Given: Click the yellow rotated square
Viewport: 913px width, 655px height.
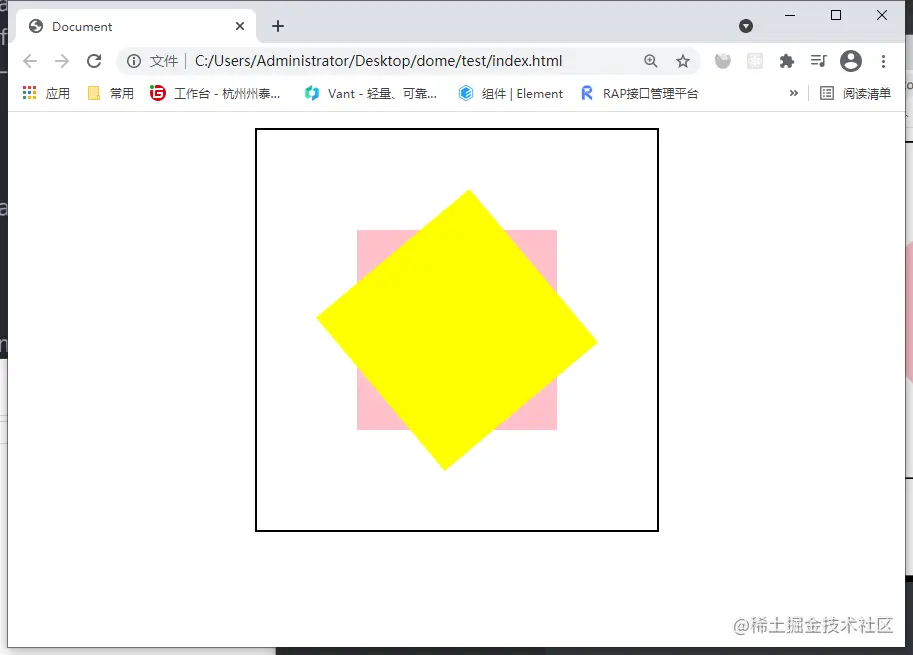Looking at the screenshot, I should point(457,330).
